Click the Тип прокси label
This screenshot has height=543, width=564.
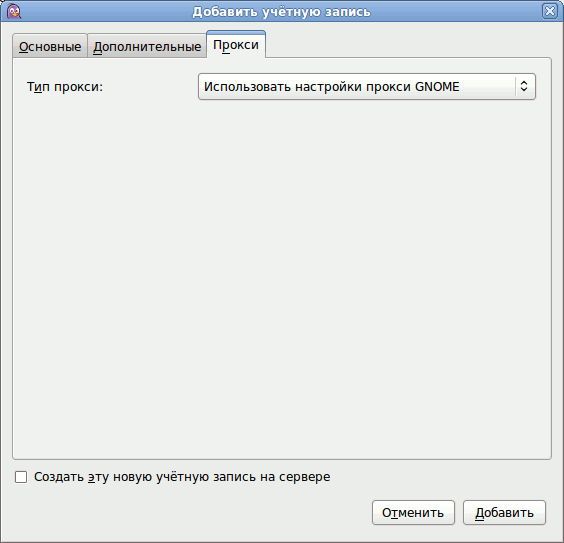tap(65, 87)
